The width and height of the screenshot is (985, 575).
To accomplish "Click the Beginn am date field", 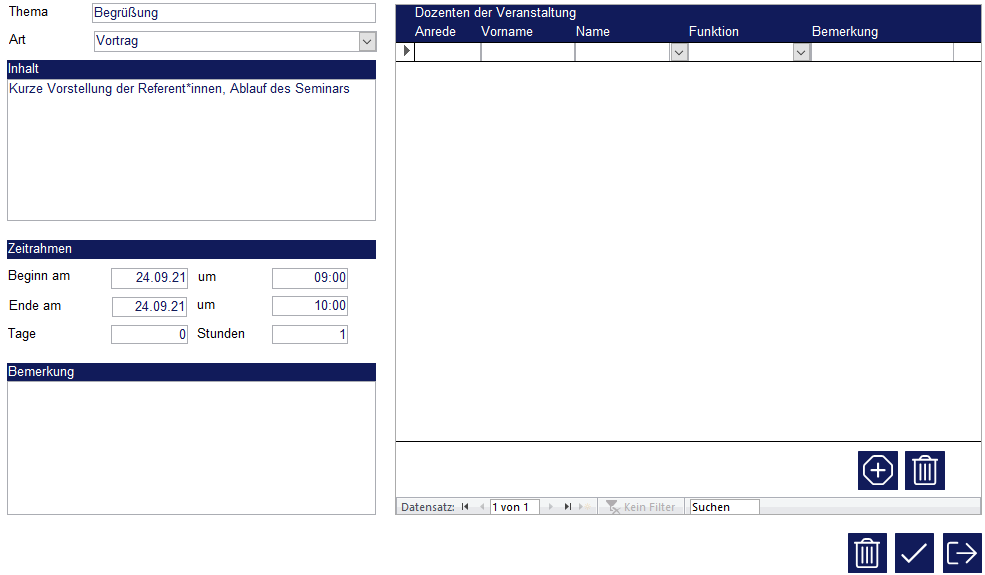I will point(149,278).
